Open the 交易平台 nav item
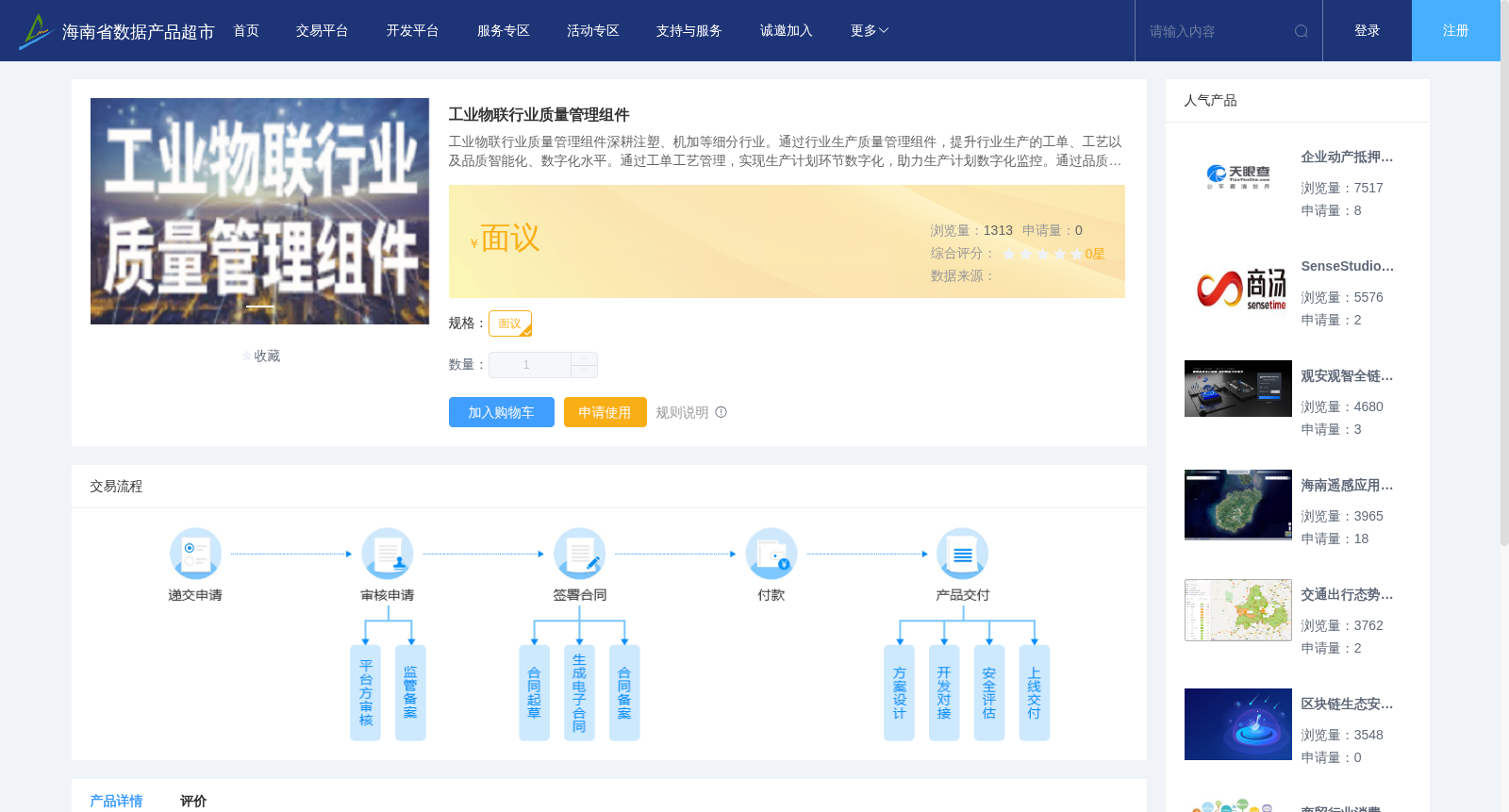The width and height of the screenshot is (1509, 812). (x=323, y=31)
